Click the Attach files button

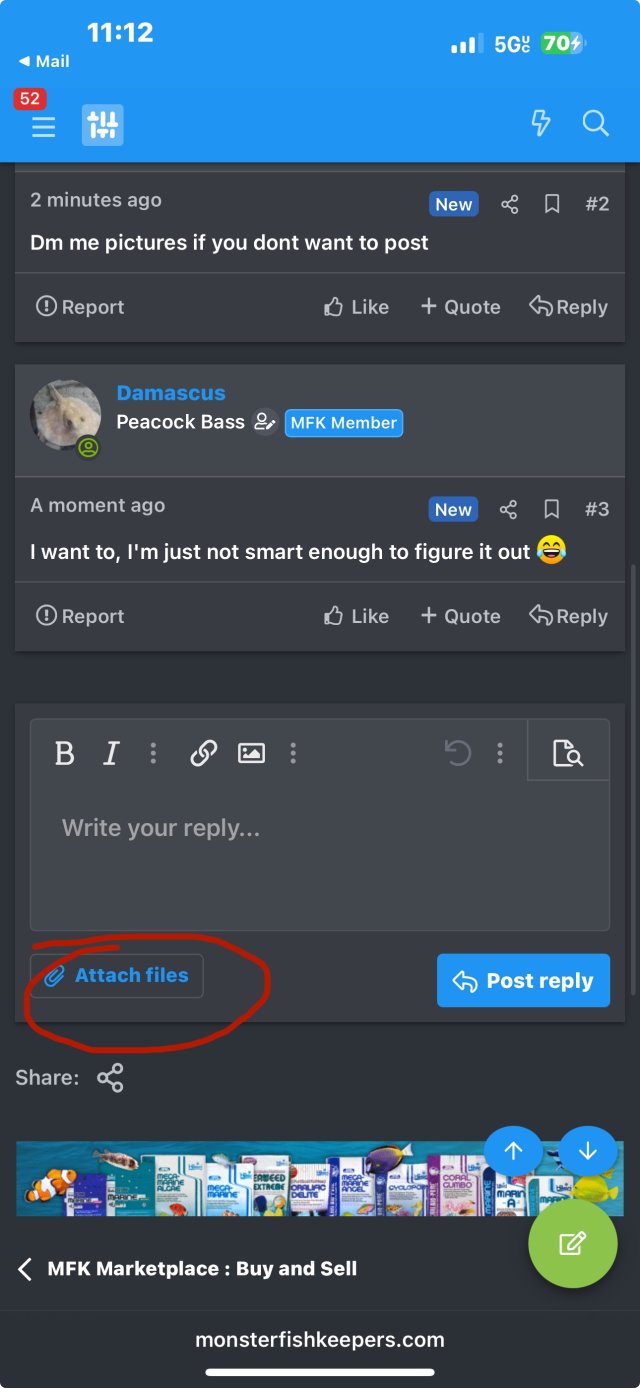click(116, 976)
